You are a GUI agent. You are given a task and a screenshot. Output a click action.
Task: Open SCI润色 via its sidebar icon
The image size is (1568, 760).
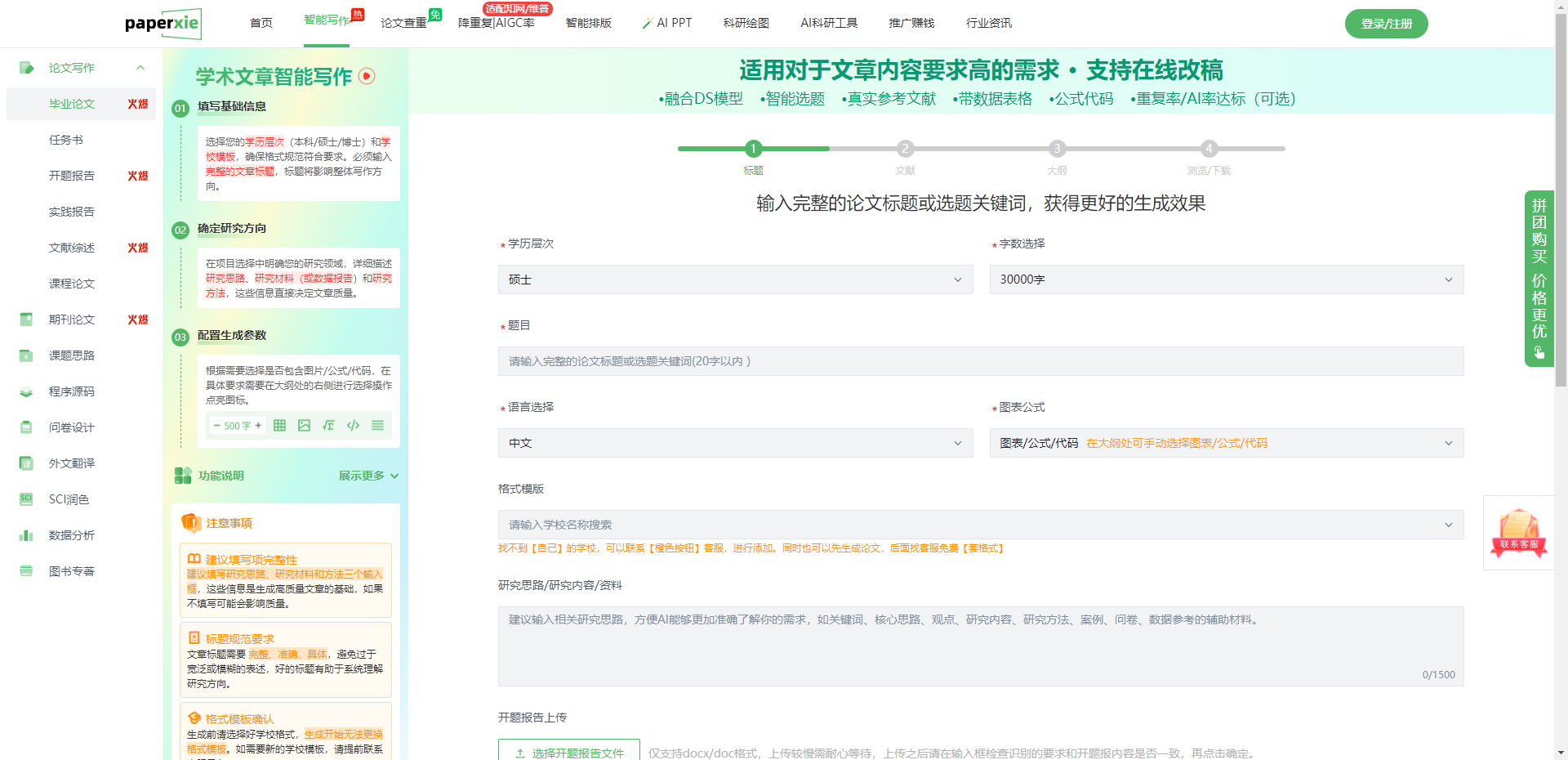(25, 499)
